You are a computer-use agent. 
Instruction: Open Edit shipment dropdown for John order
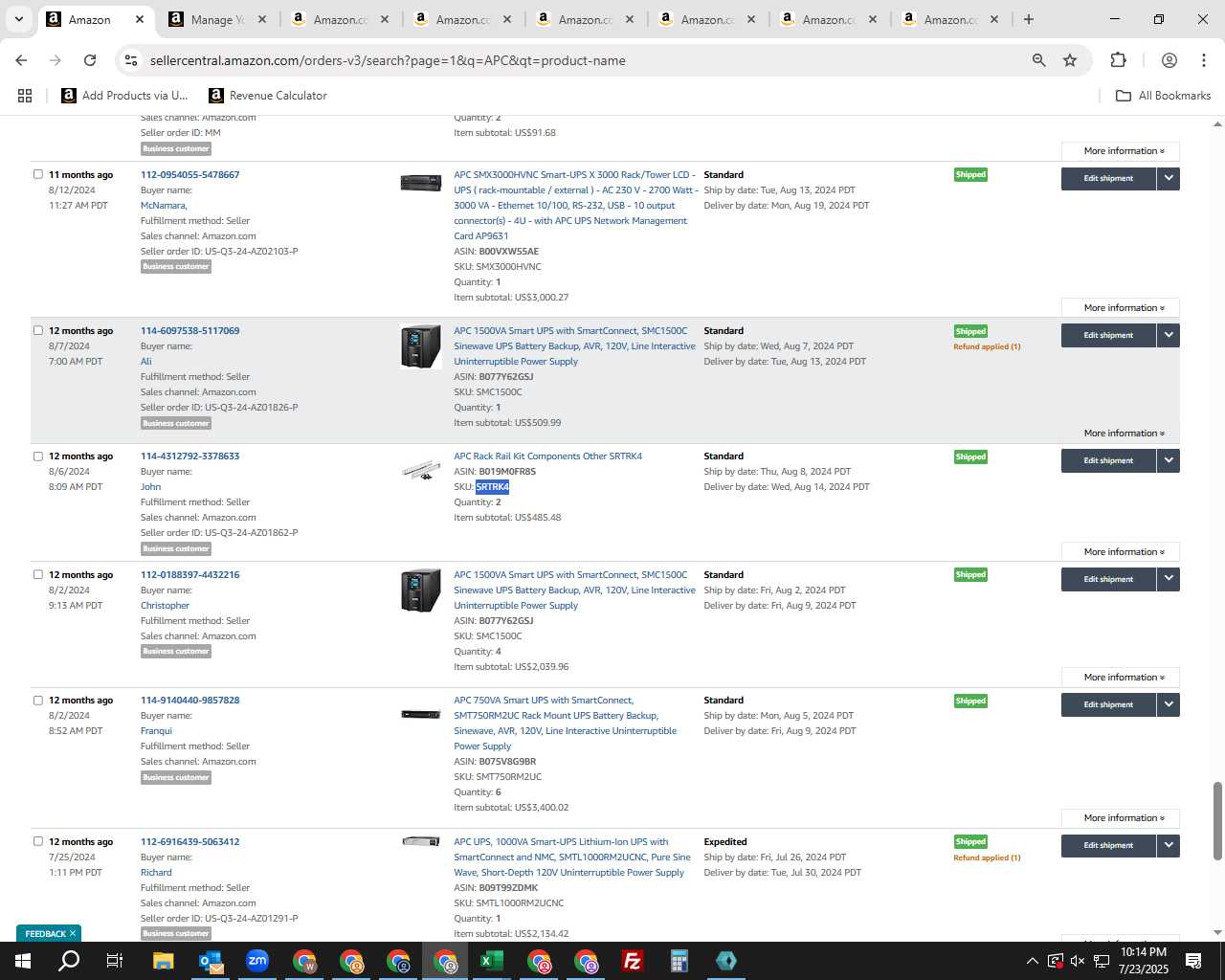tap(1169, 460)
